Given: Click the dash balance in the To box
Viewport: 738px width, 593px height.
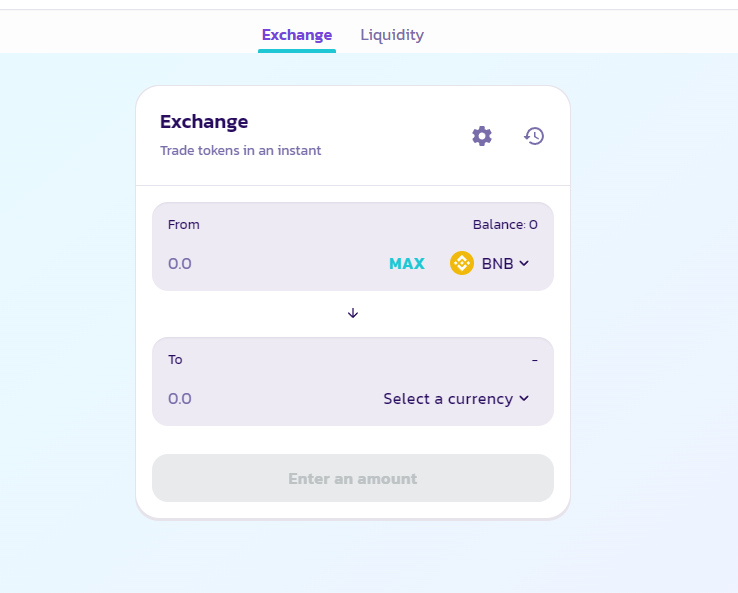Looking at the screenshot, I should pyautogui.click(x=535, y=360).
